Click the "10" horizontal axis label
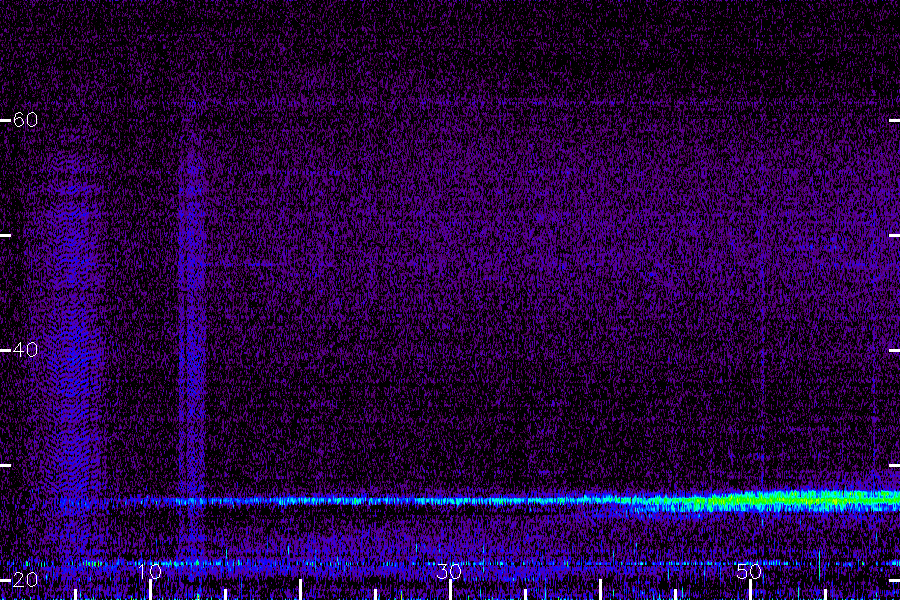The height and width of the screenshot is (600, 900). (150, 571)
